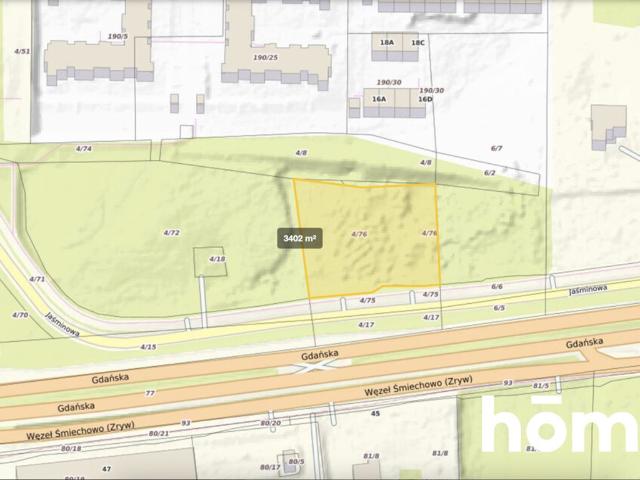Select parcel 6/5 label
This screenshot has height=480, width=640.
[498, 307]
